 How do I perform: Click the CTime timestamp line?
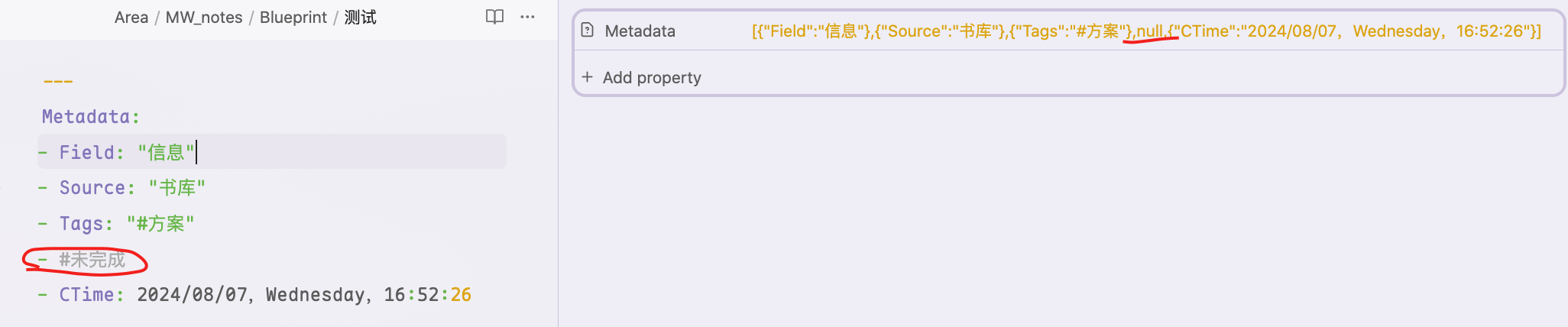pyautogui.click(x=254, y=295)
